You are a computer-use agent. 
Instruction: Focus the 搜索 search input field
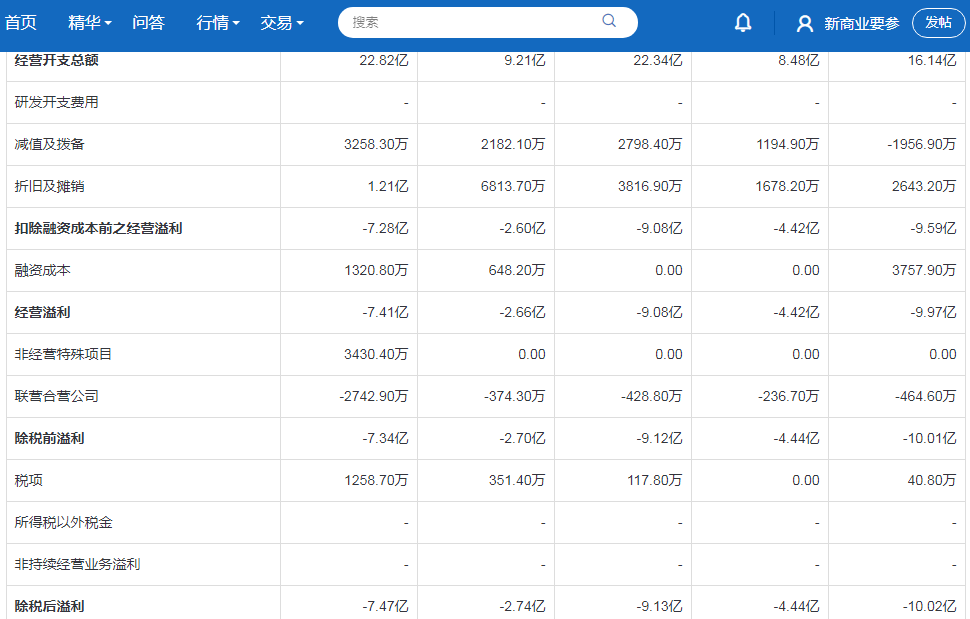[x=470, y=22]
